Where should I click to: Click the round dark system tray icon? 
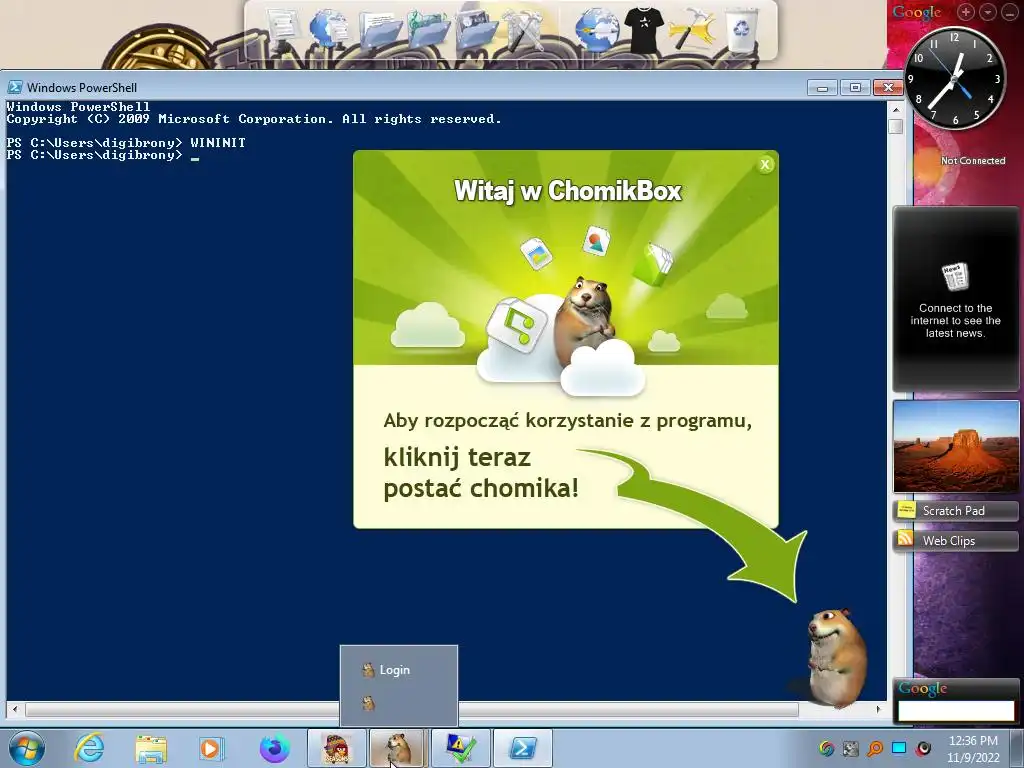(x=923, y=748)
